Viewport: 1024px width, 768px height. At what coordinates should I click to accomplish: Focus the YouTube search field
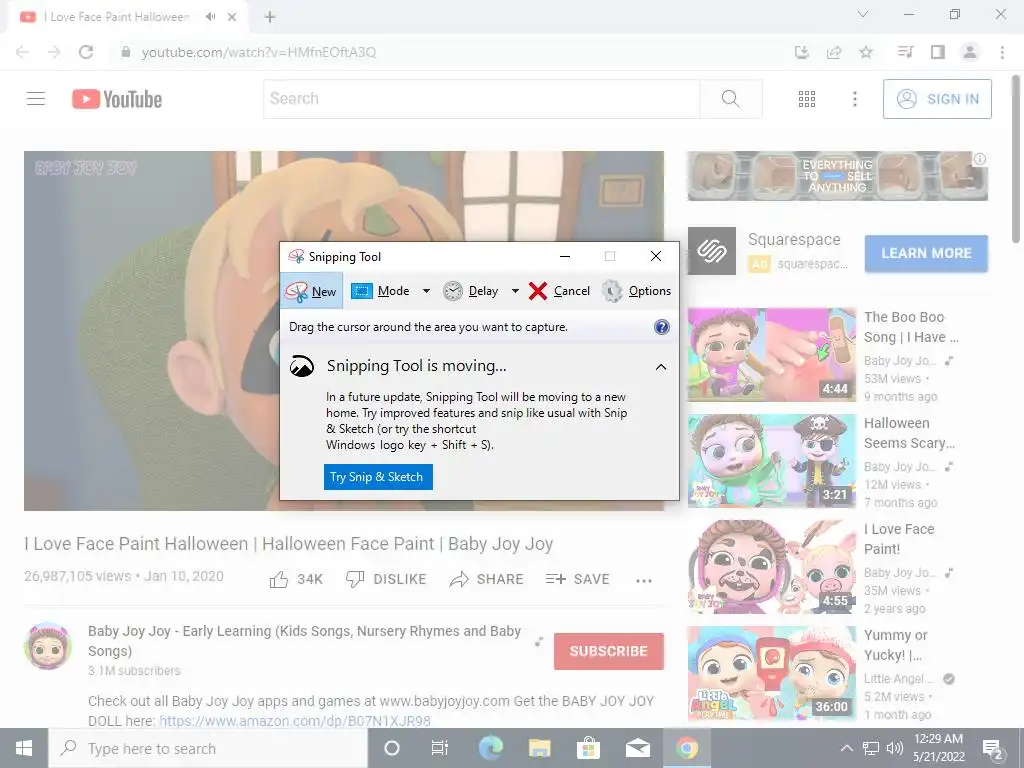pyautogui.click(x=481, y=99)
